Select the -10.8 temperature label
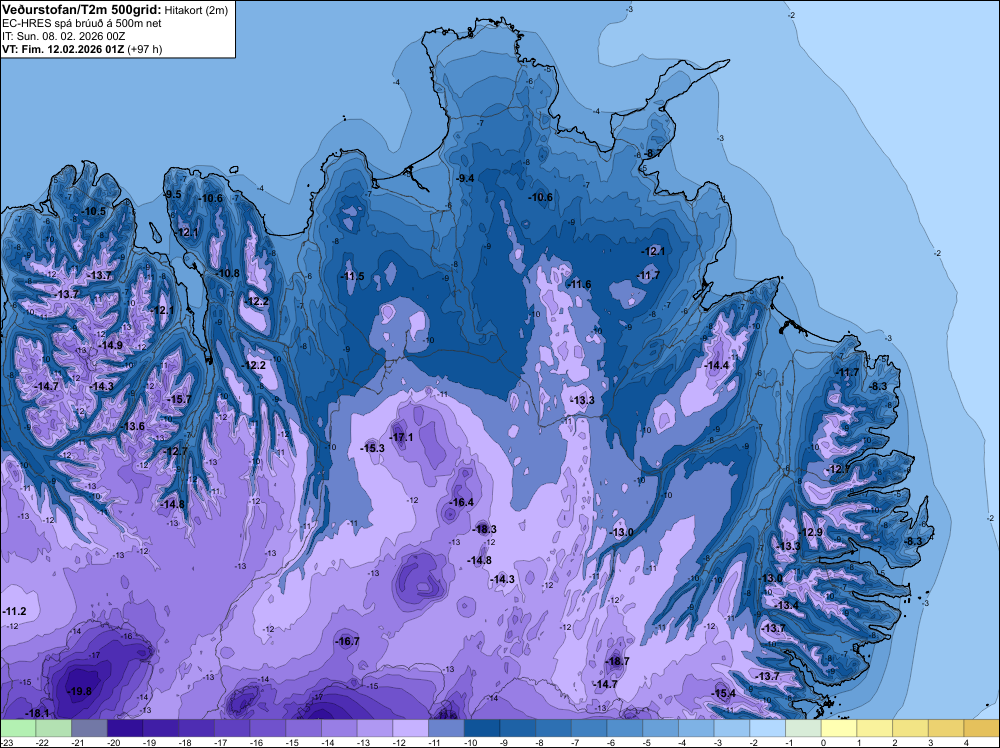This screenshot has height=748, width=1000. 228,274
